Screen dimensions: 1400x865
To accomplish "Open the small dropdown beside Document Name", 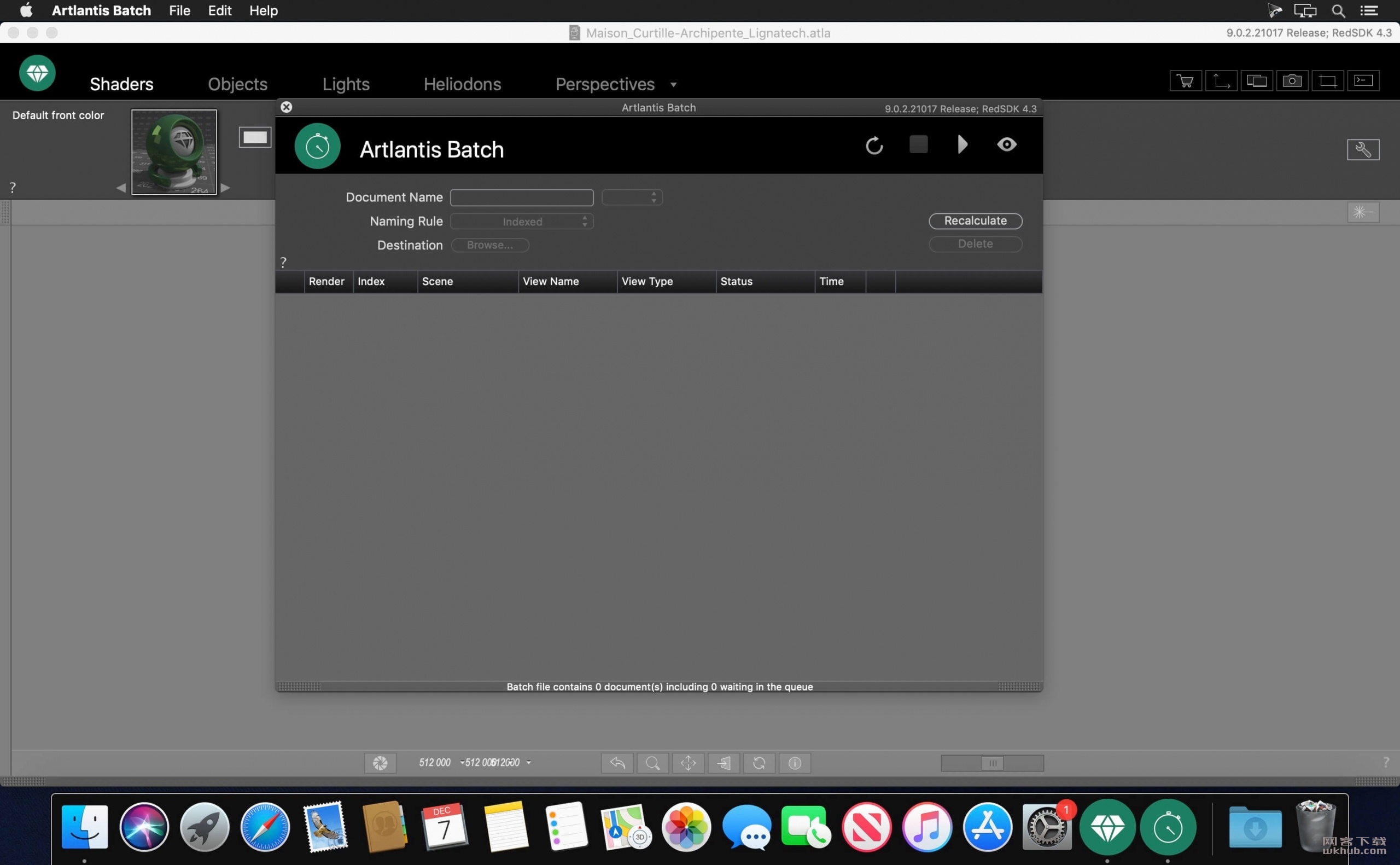I will point(632,198).
